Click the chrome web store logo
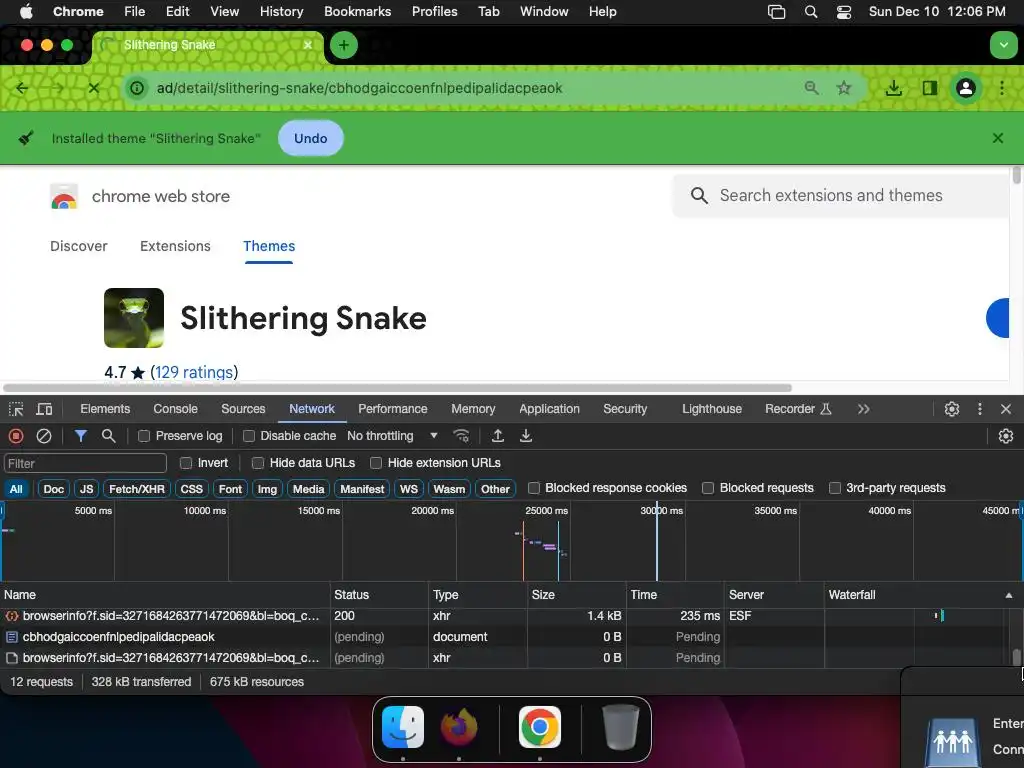The height and width of the screenshot is (768, 1024). pos(64,197)
